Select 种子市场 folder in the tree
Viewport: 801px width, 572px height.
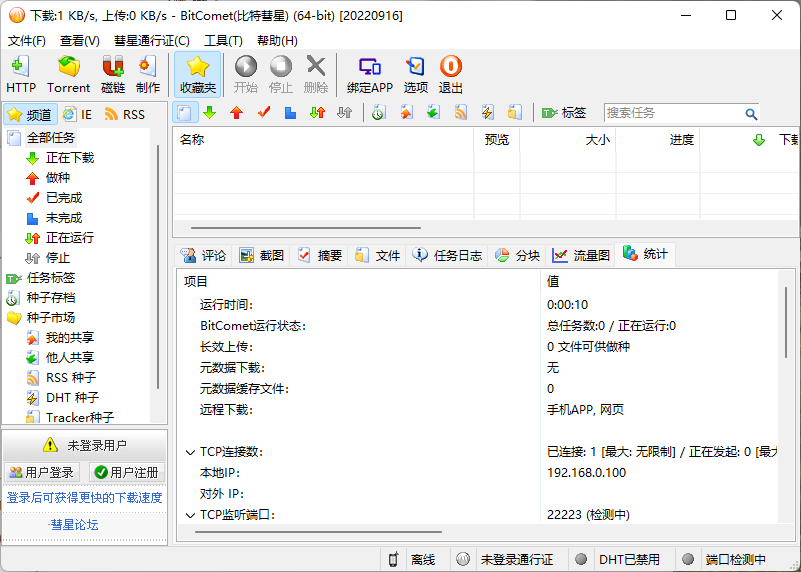pos(51,318)
